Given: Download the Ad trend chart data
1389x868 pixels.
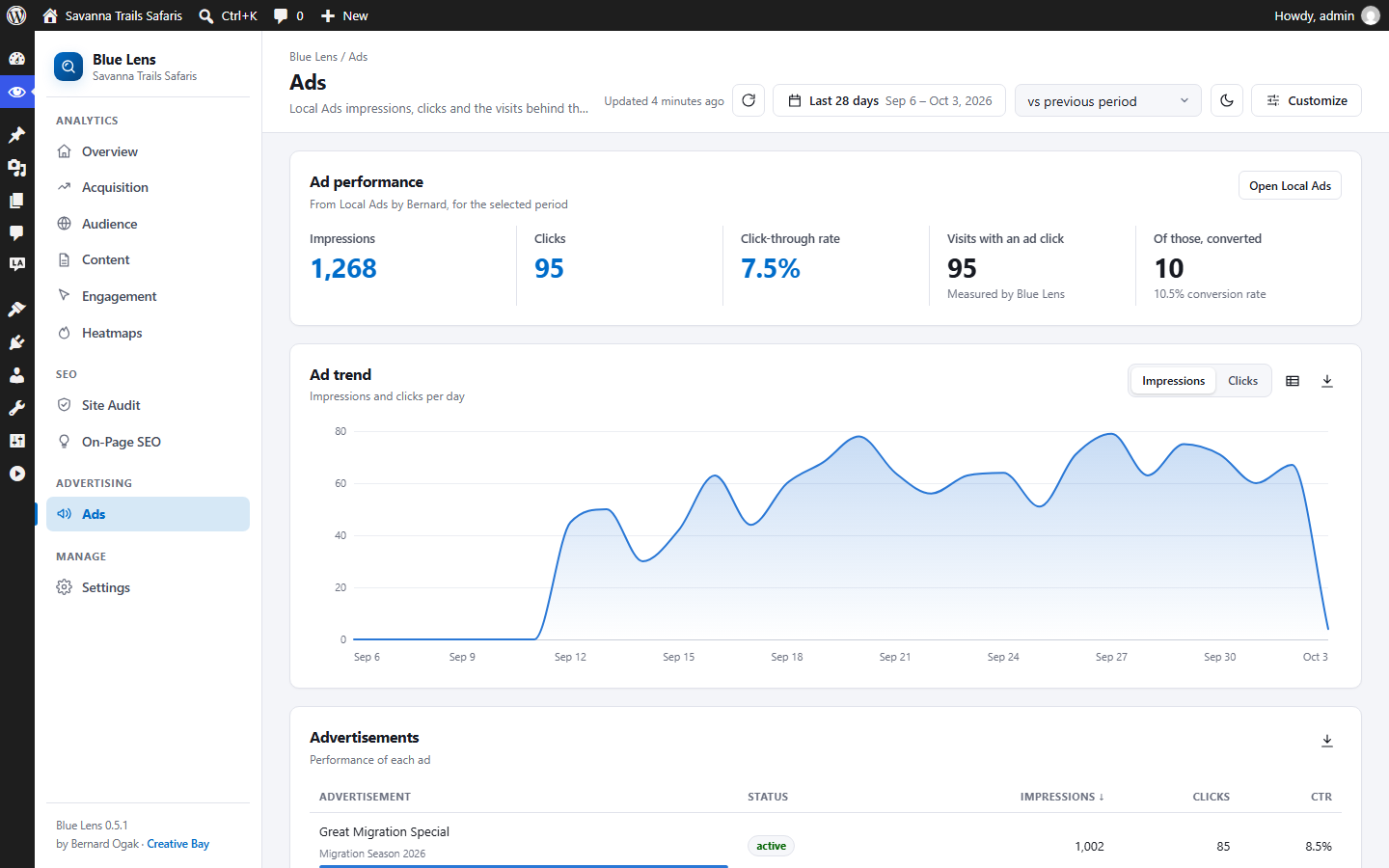Looking at the screenshot, I should tap(1327, 381).
